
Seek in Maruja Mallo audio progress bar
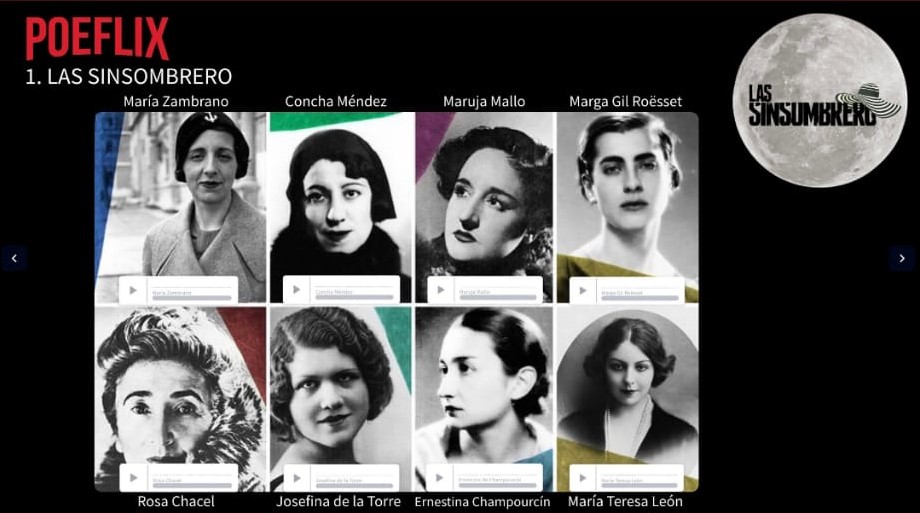click(498, 297)
